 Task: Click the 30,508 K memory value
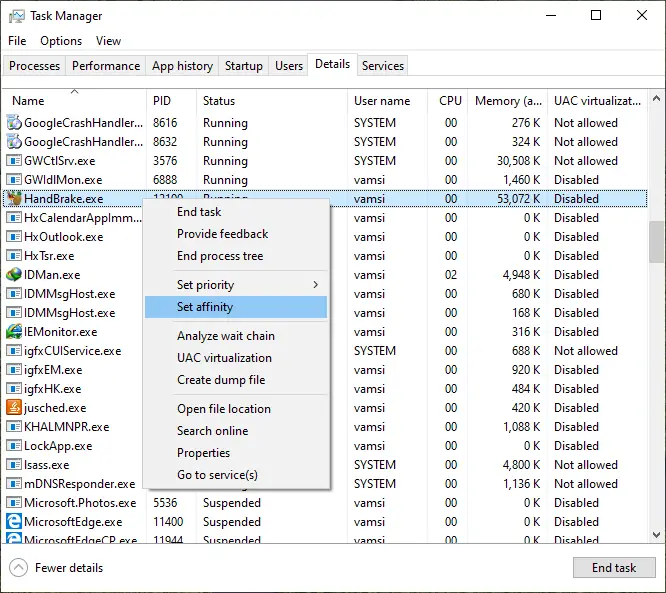[x=518, y=161]
